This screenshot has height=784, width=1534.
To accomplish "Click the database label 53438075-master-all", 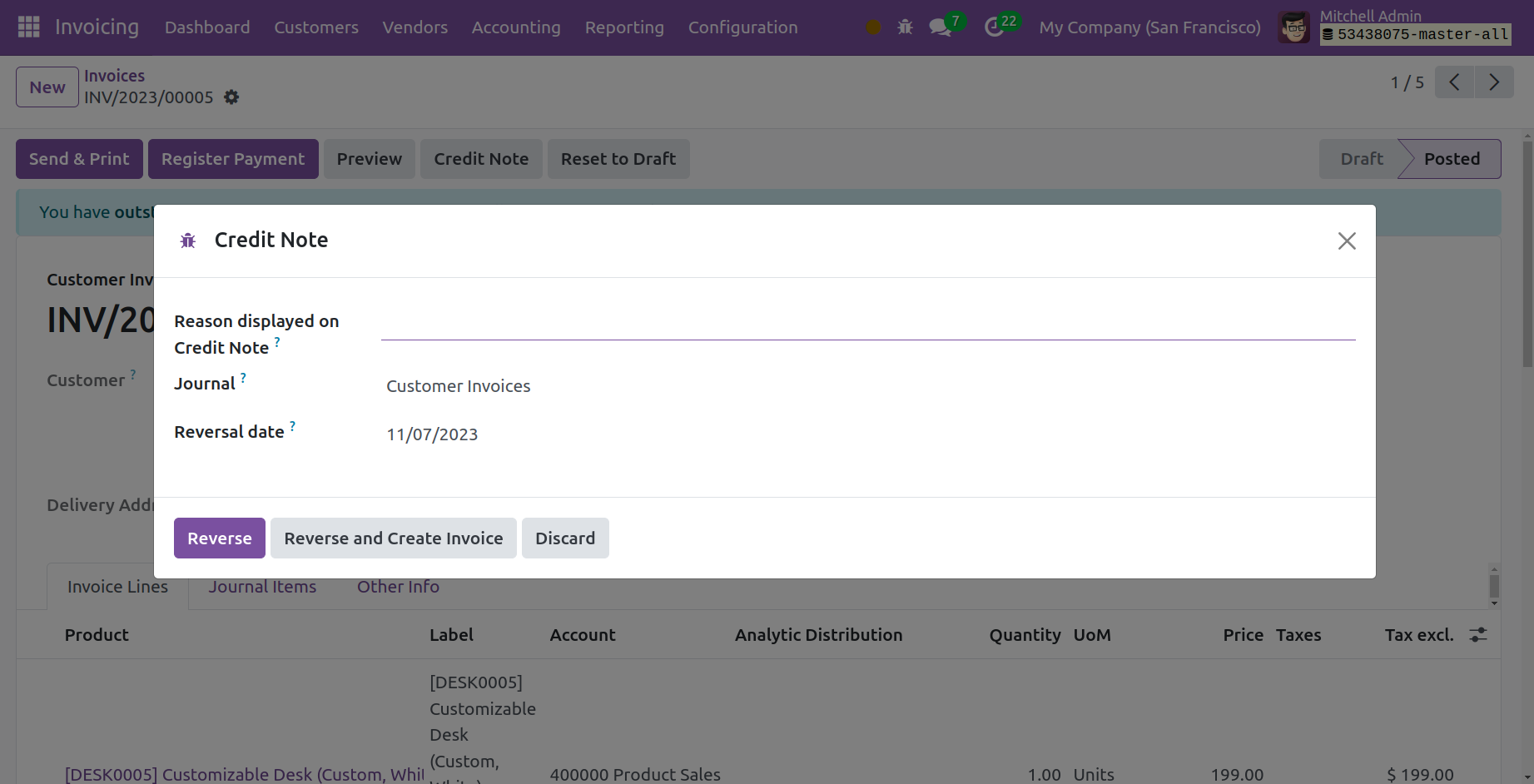I will (x=1416, y=34).
